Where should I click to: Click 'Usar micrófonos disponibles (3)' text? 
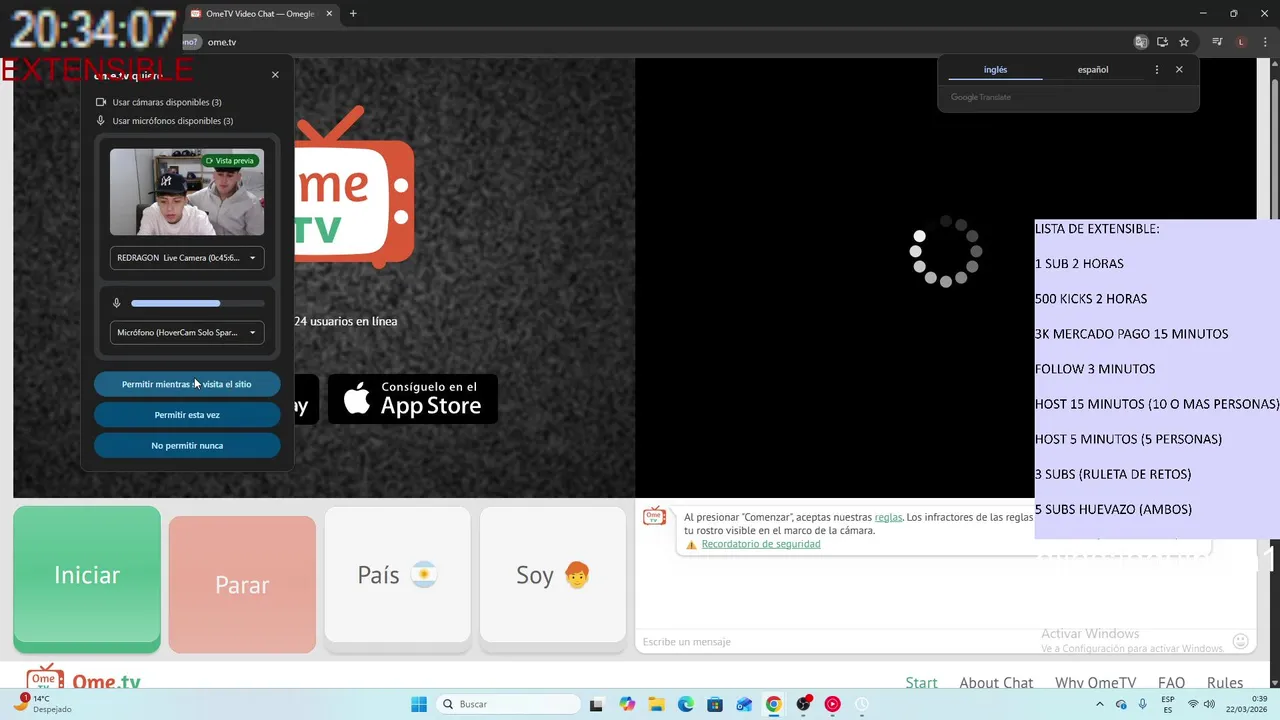[173, 121]
